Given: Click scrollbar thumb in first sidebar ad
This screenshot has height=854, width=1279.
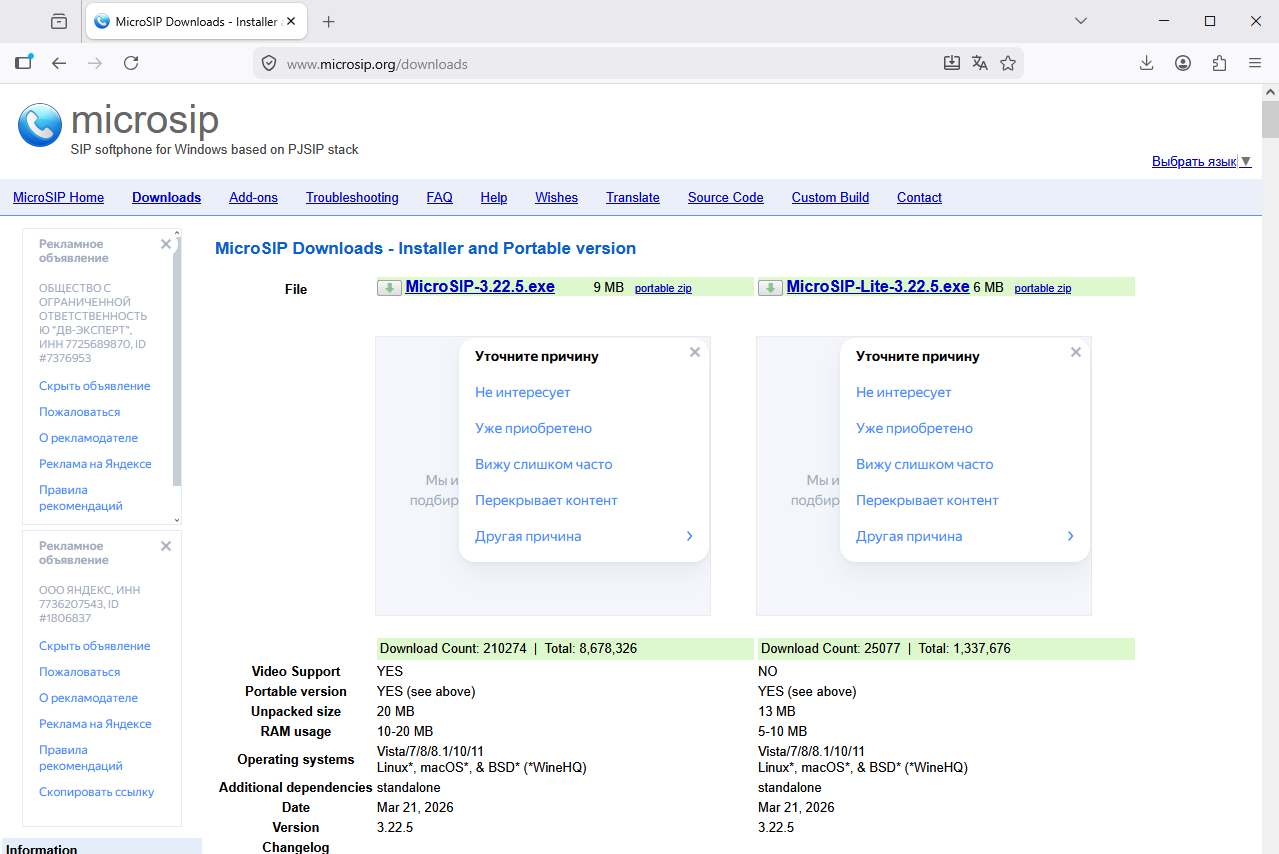Looking at the screenshot, I should (x=177, y=362).
